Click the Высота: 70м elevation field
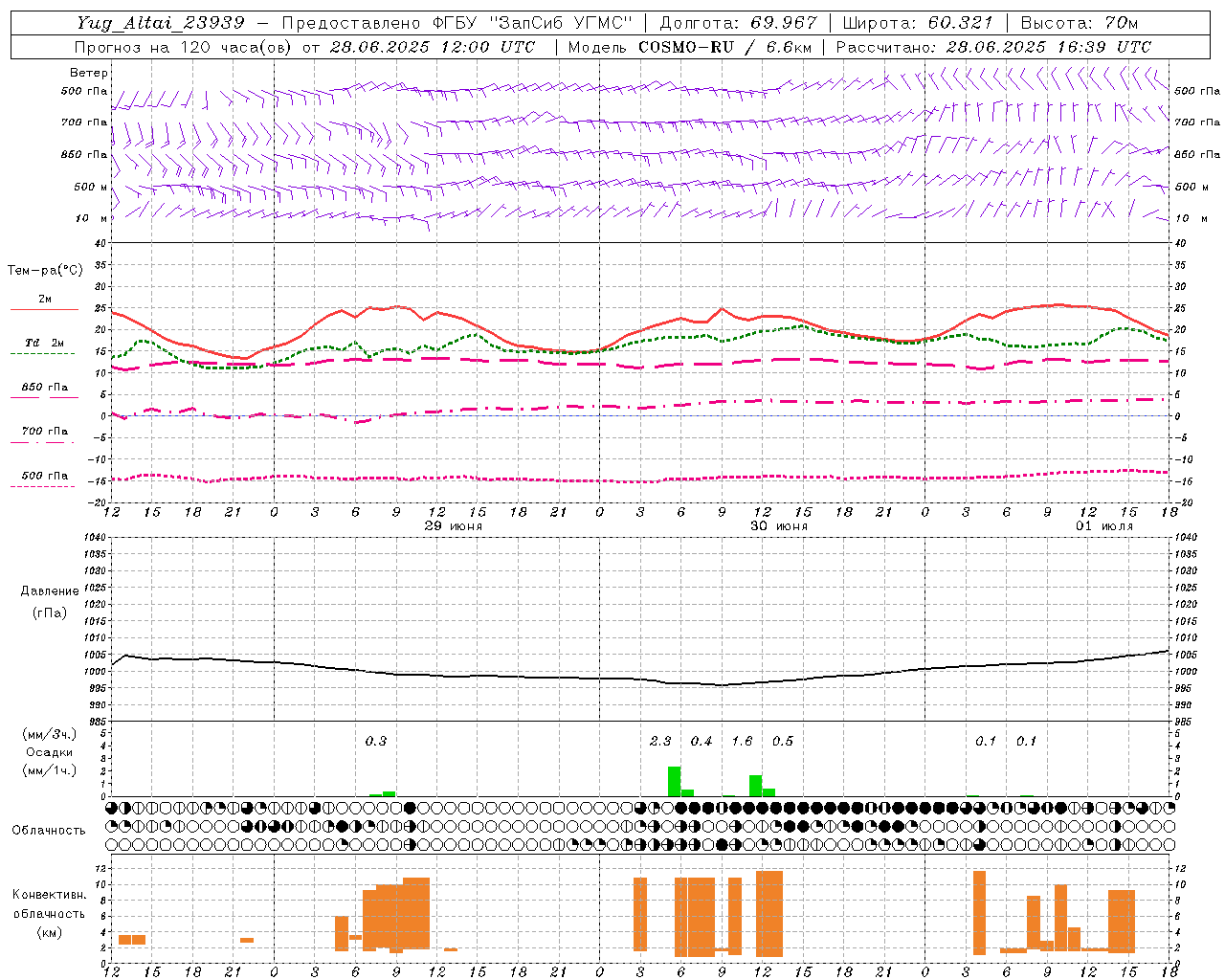Image resolution: width=1225 pixels, height=980 pixels. pos(1079,23)
